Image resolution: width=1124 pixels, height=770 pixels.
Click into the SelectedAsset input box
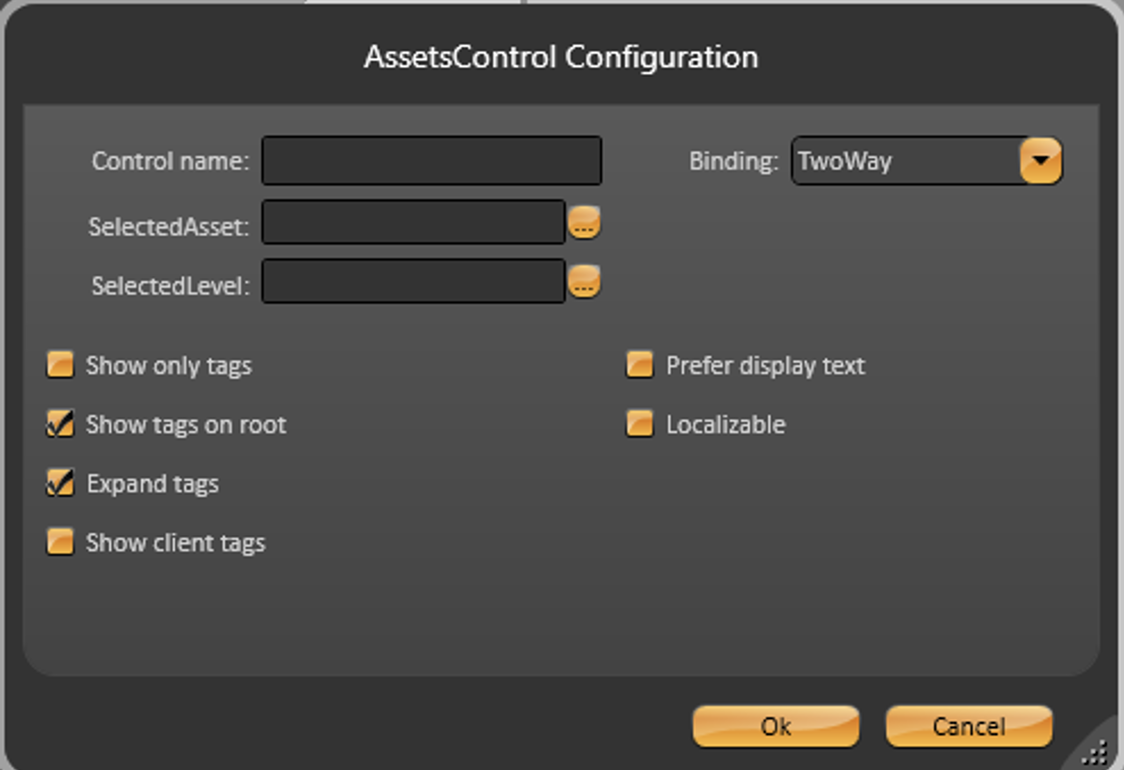pos(413,222)
